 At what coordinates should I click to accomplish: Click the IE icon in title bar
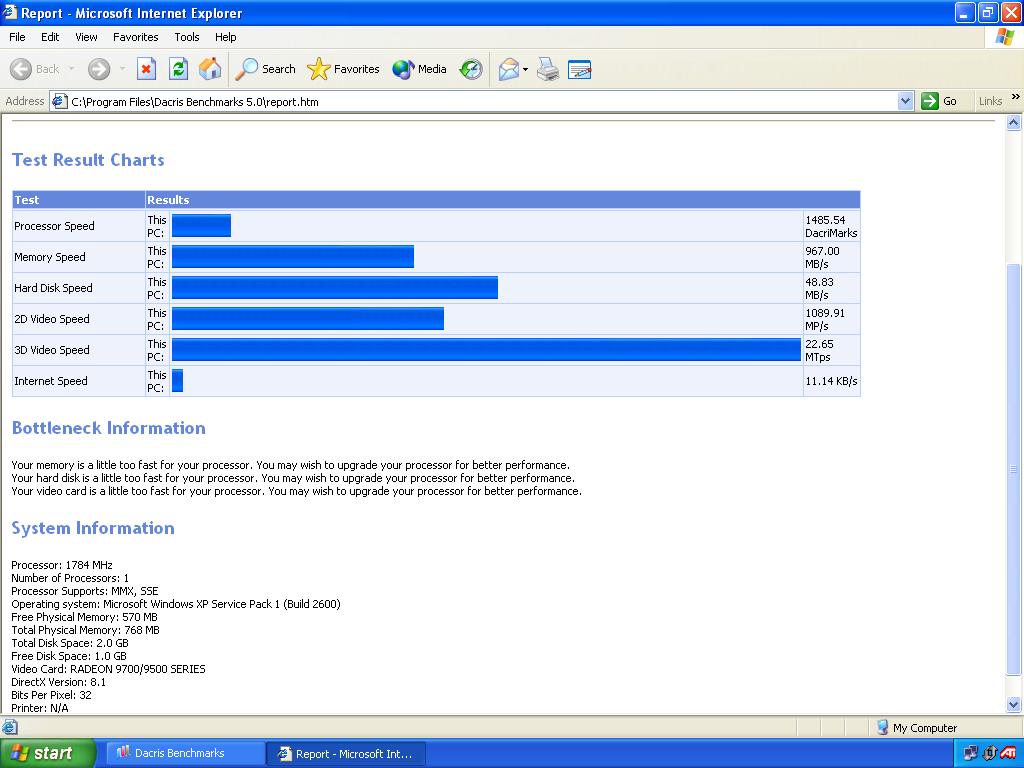tap(10, 12)
